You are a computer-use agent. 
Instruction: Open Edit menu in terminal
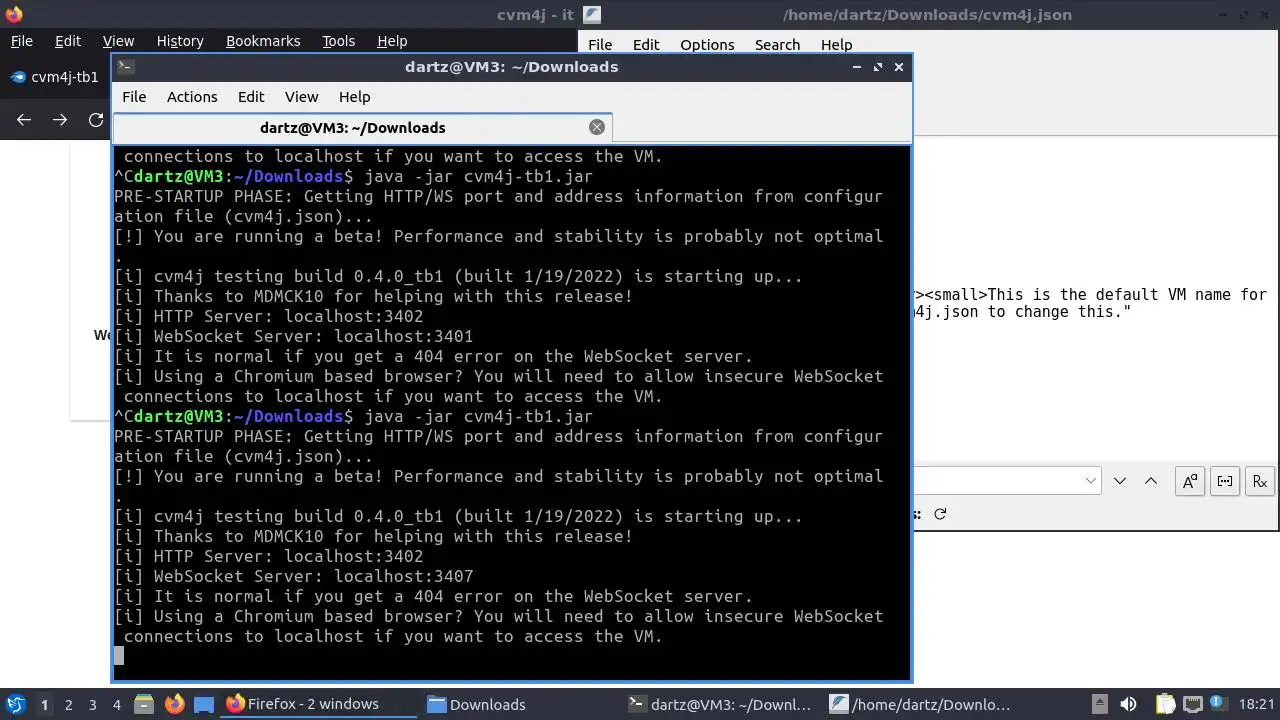click(x=251, y=97)
